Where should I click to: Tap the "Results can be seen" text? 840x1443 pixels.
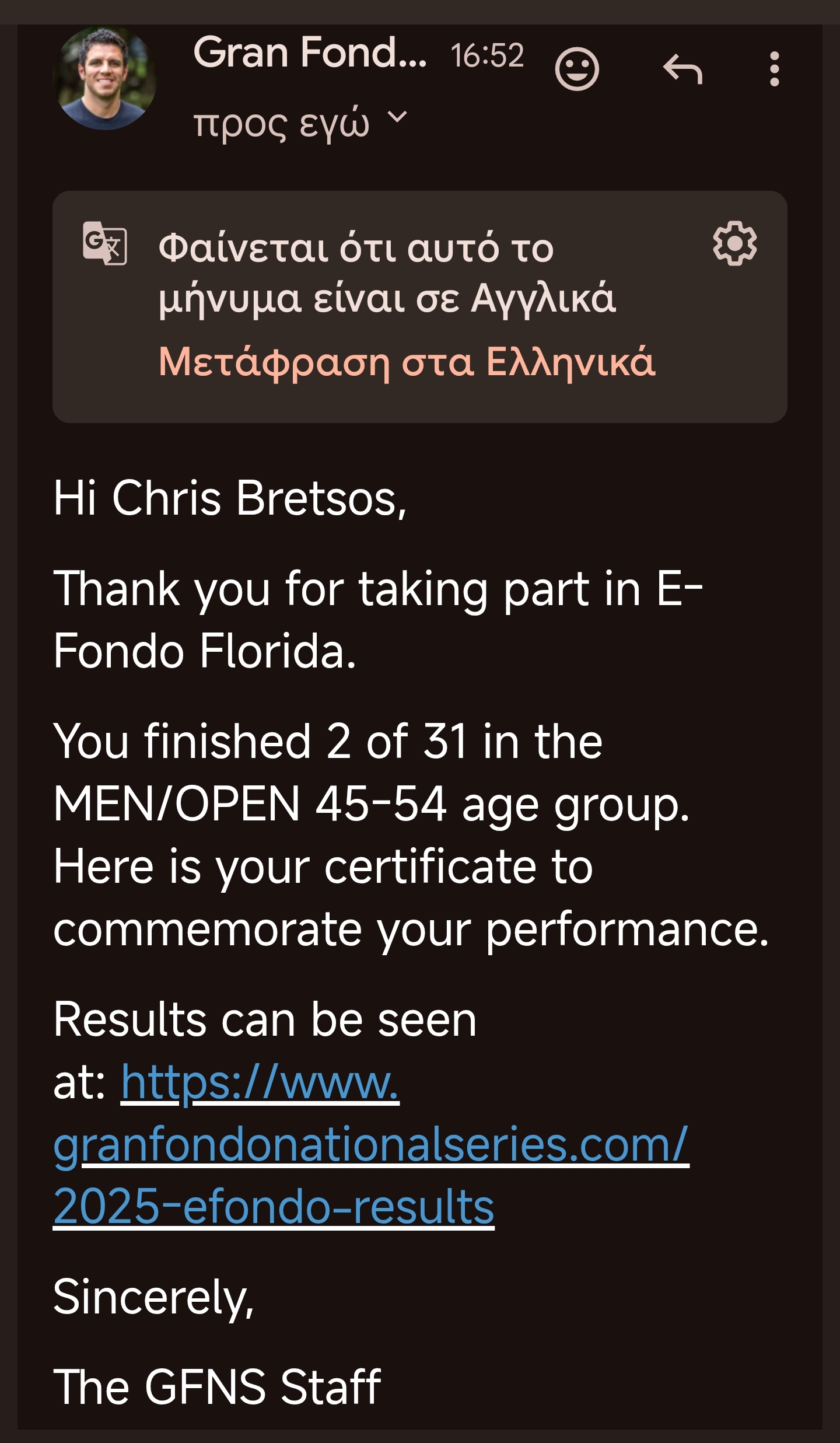point(265,1020)
